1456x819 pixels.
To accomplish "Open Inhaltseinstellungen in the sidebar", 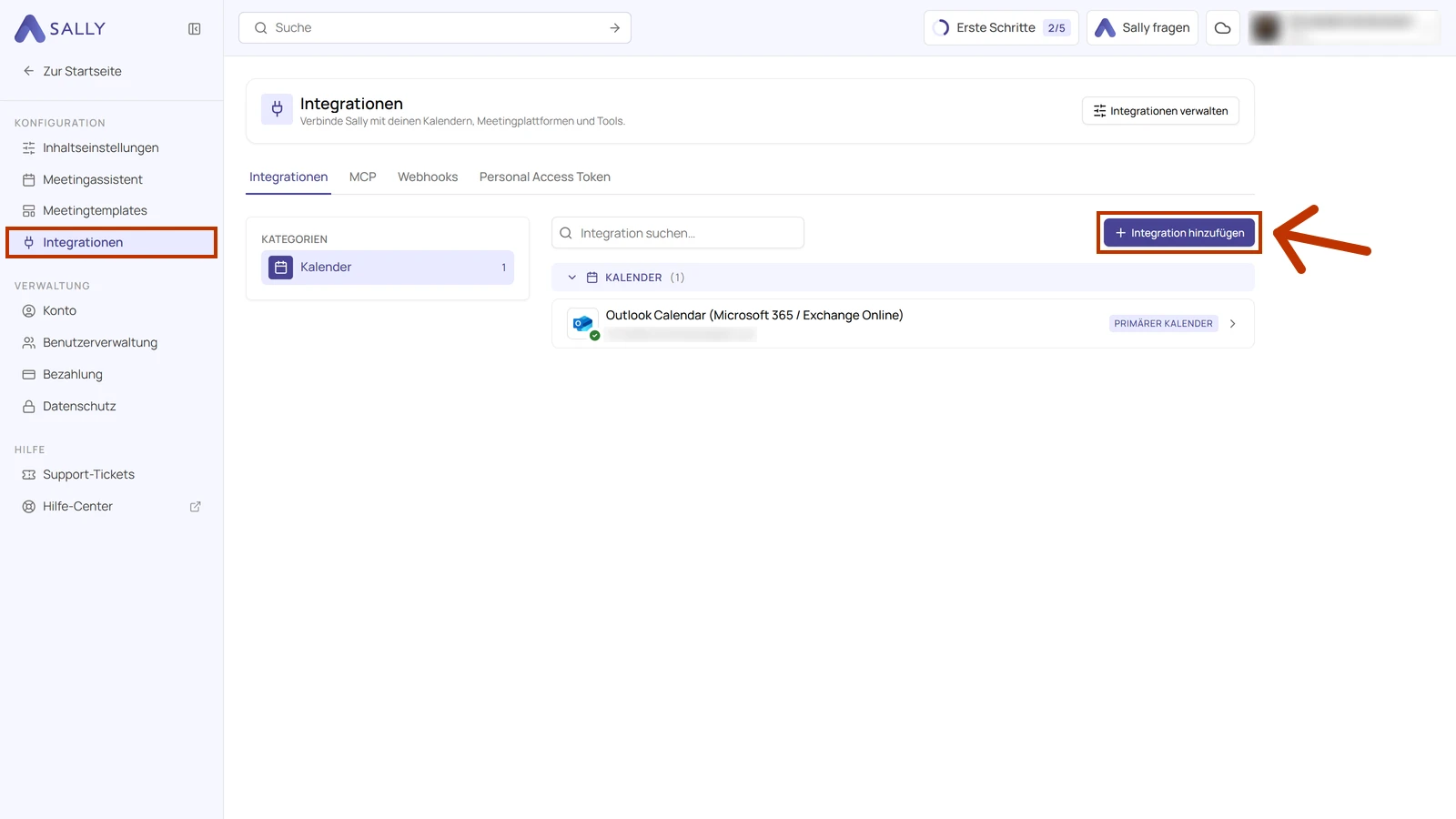I will tap(111, 147).
